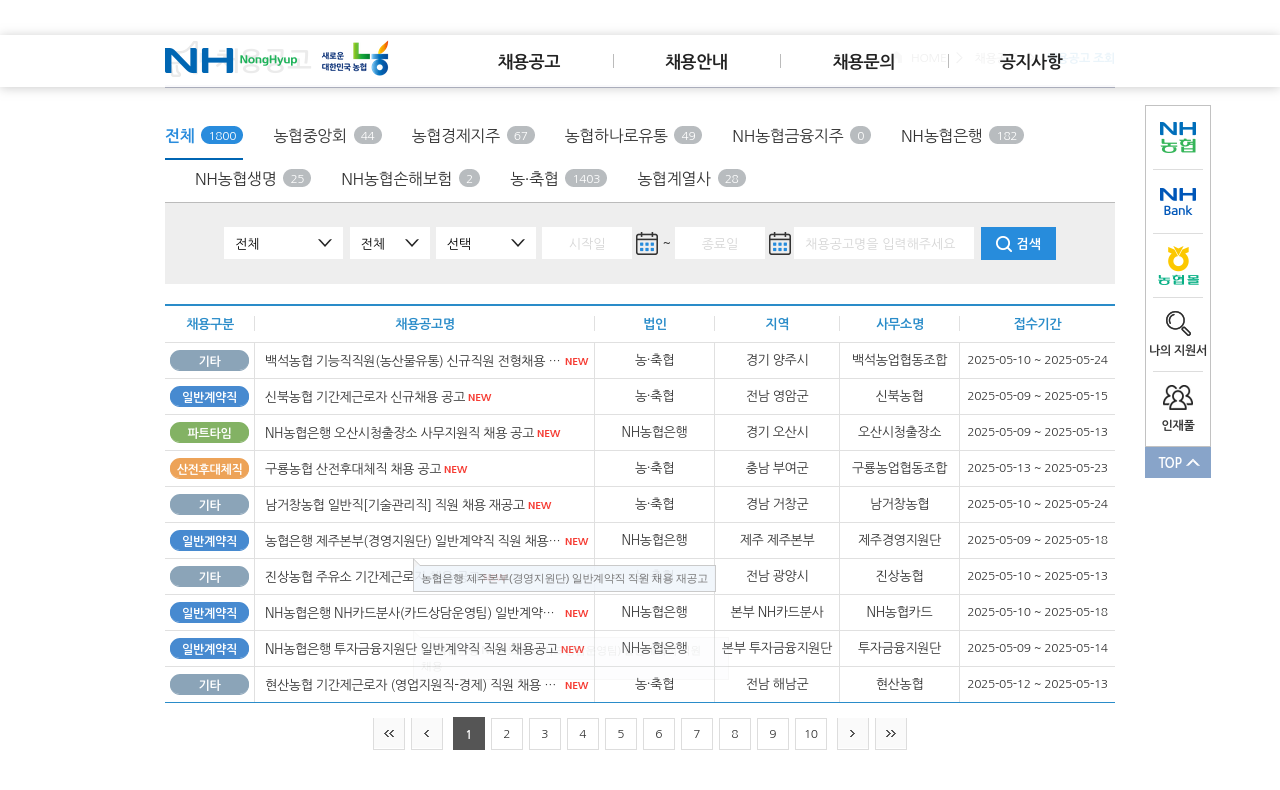Select the 농협경제지주 tab
Viewport: 1280px width, 790px height.
[473, 136]
